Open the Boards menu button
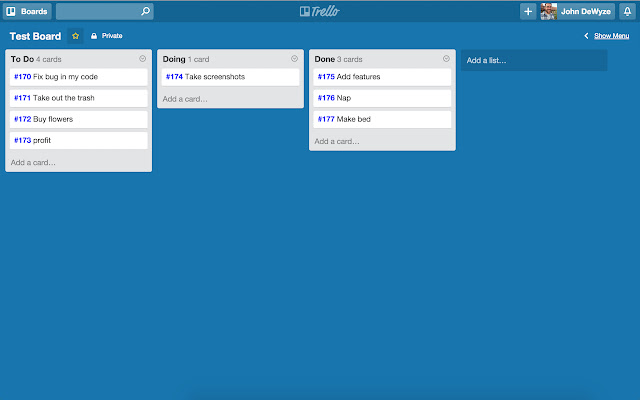The width and height of the screenshot is (640, 400). point(27,11)
